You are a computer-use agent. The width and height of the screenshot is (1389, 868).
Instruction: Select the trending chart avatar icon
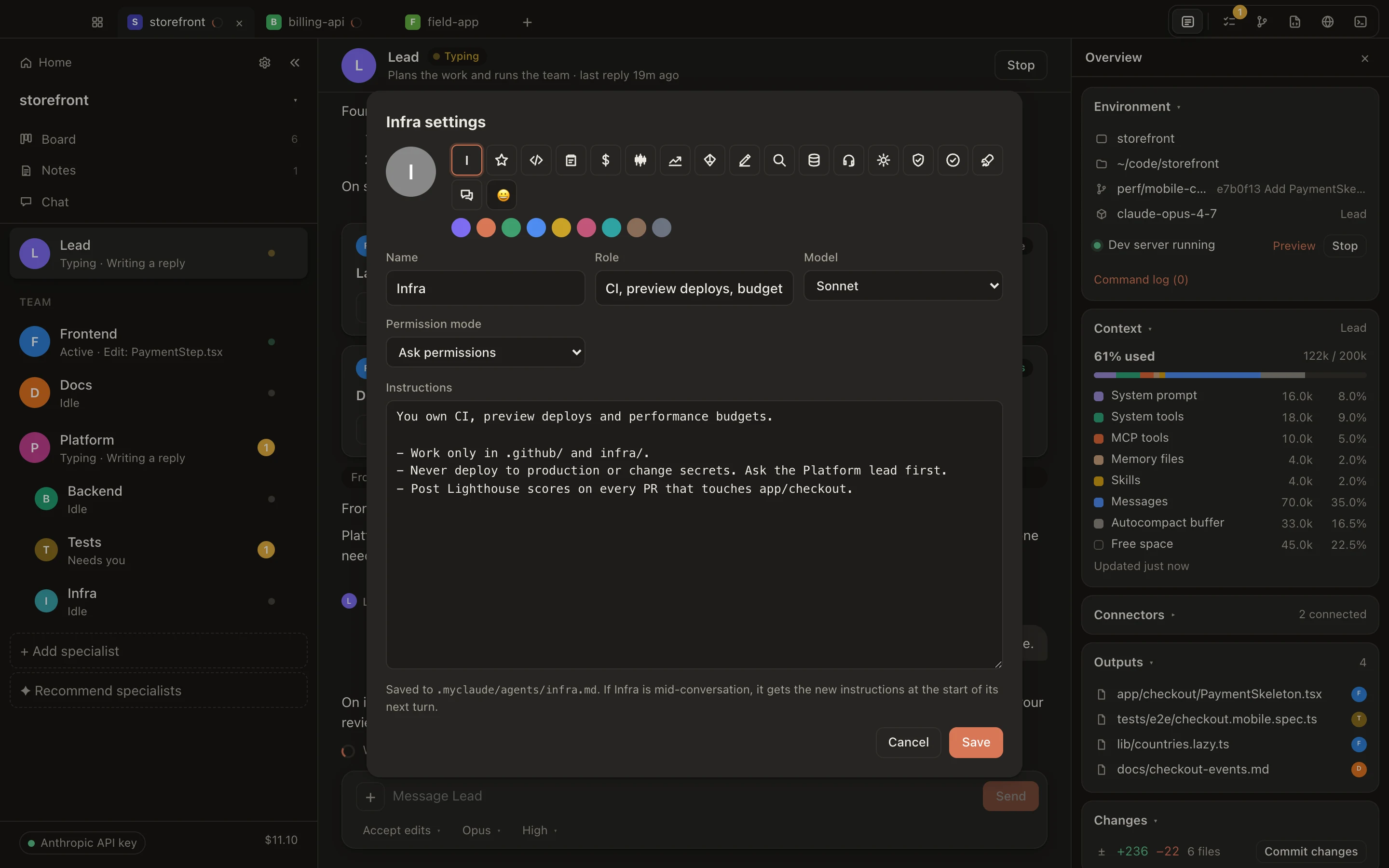675,160
